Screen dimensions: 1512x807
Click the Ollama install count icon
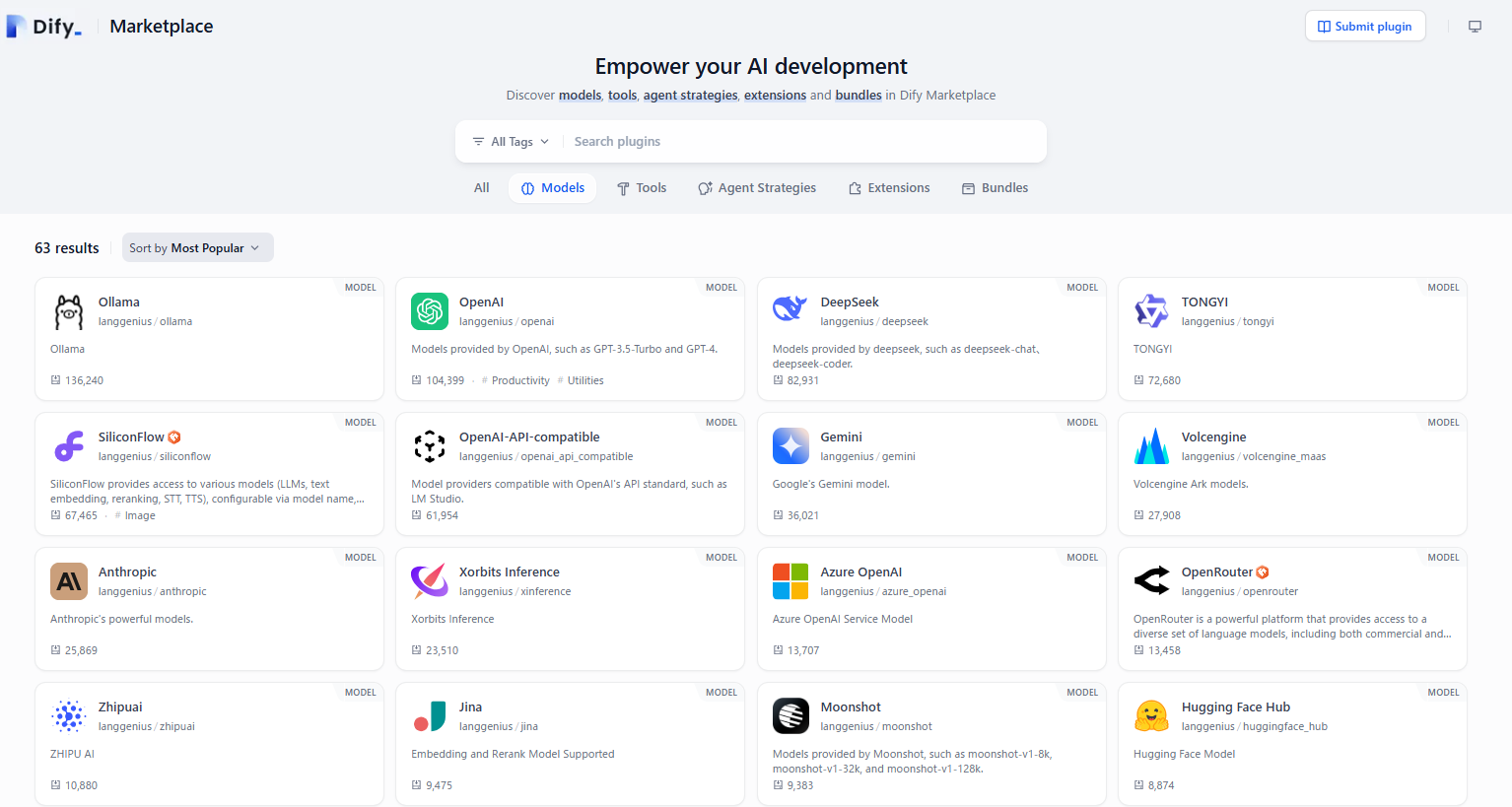click(56, 380)
